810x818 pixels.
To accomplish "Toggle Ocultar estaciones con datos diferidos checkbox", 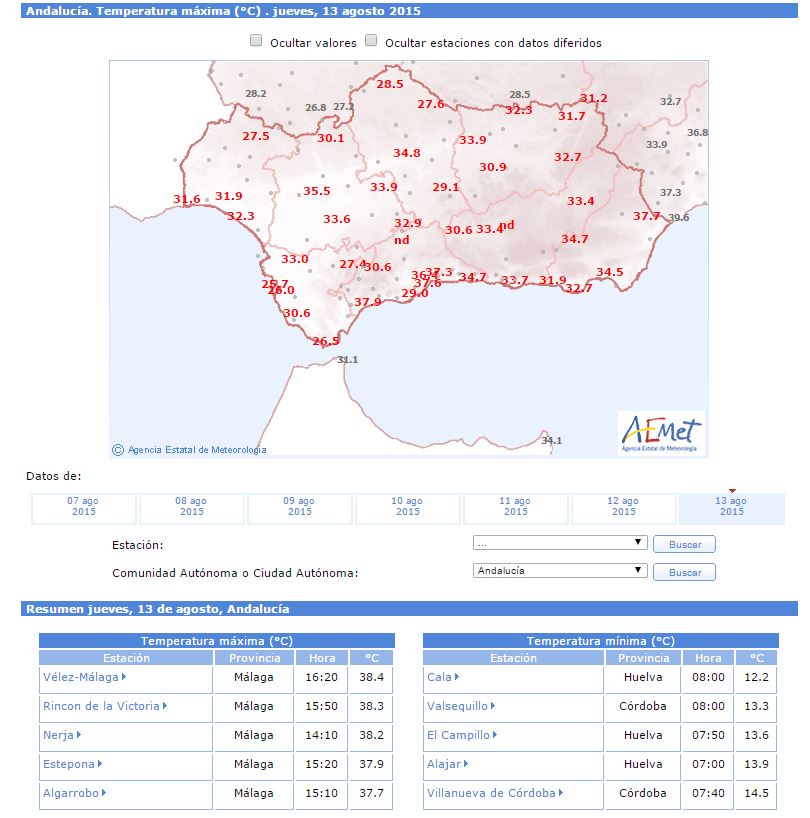I will coord(372,42).
